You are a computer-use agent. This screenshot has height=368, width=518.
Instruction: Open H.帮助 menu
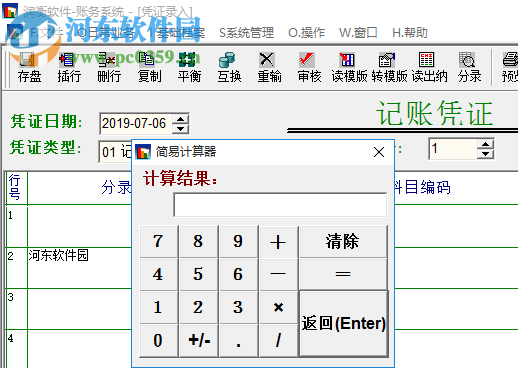(410, 33)
